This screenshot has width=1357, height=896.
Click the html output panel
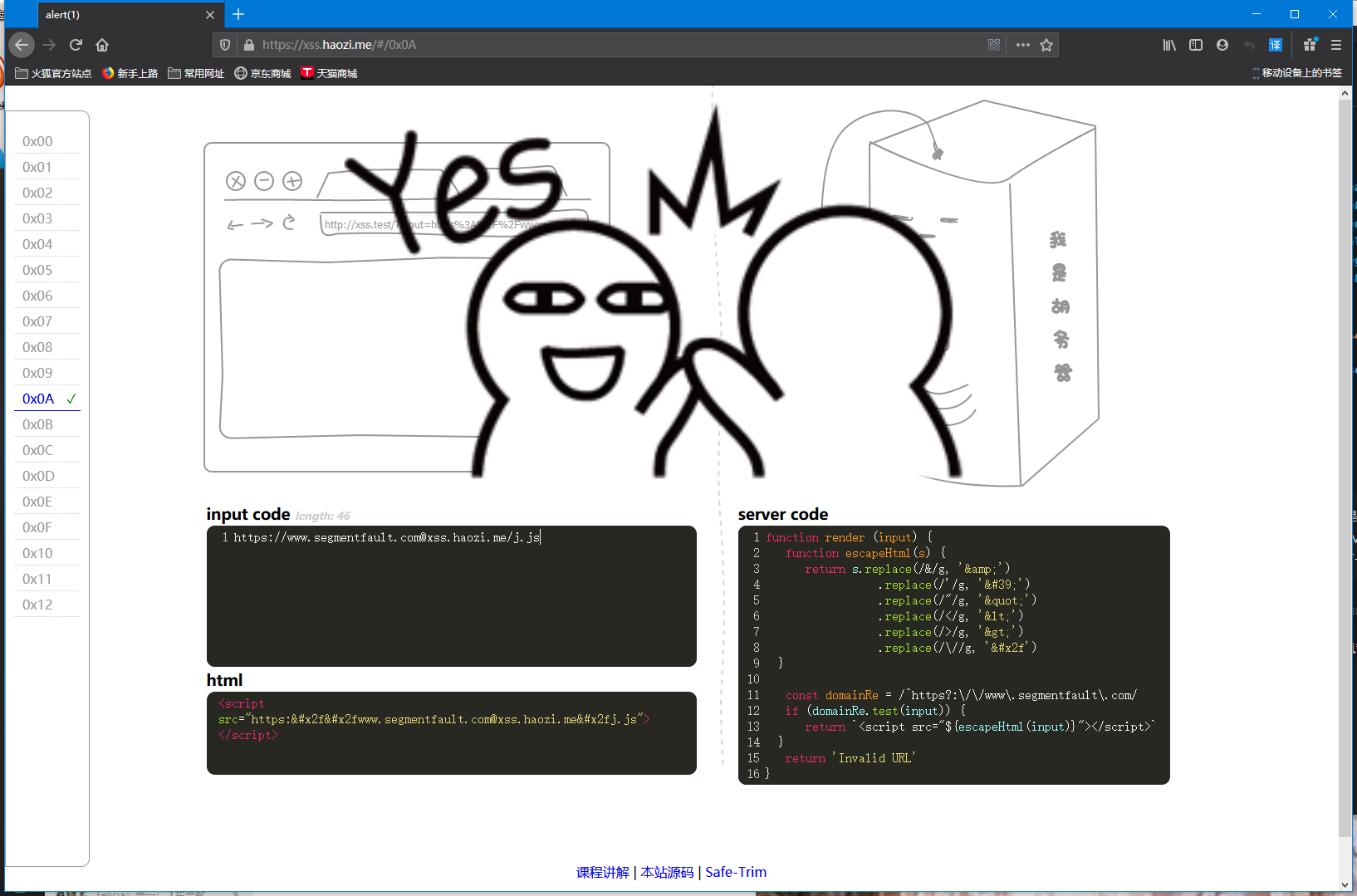(x=452, y=733)
